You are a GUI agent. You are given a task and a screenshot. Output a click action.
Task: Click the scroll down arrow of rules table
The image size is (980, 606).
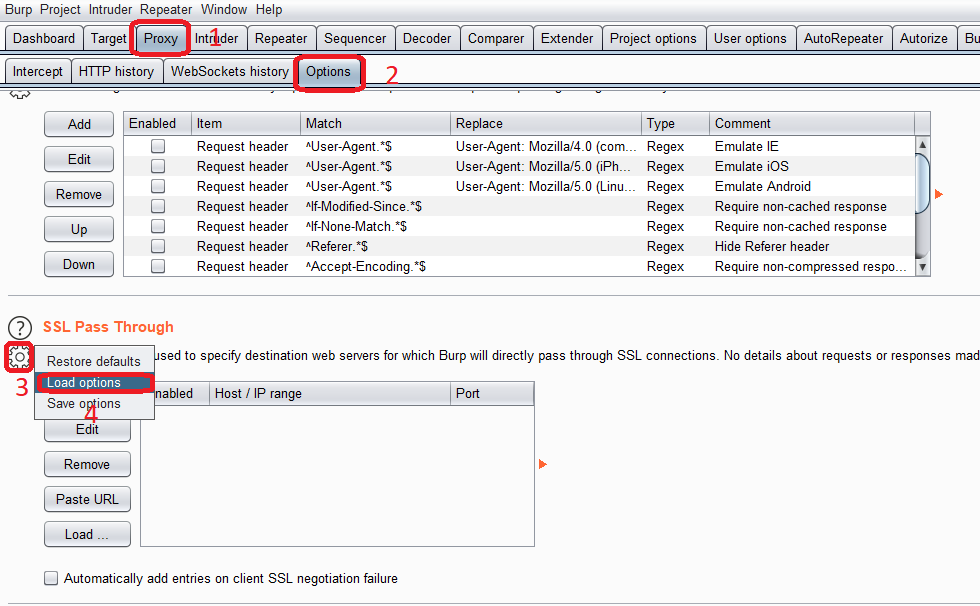pyautogui.click(x=923, y=267)
